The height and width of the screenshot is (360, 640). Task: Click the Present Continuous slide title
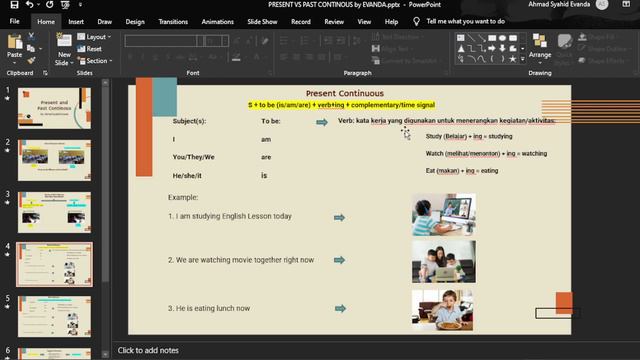click(x=345, y=93)
